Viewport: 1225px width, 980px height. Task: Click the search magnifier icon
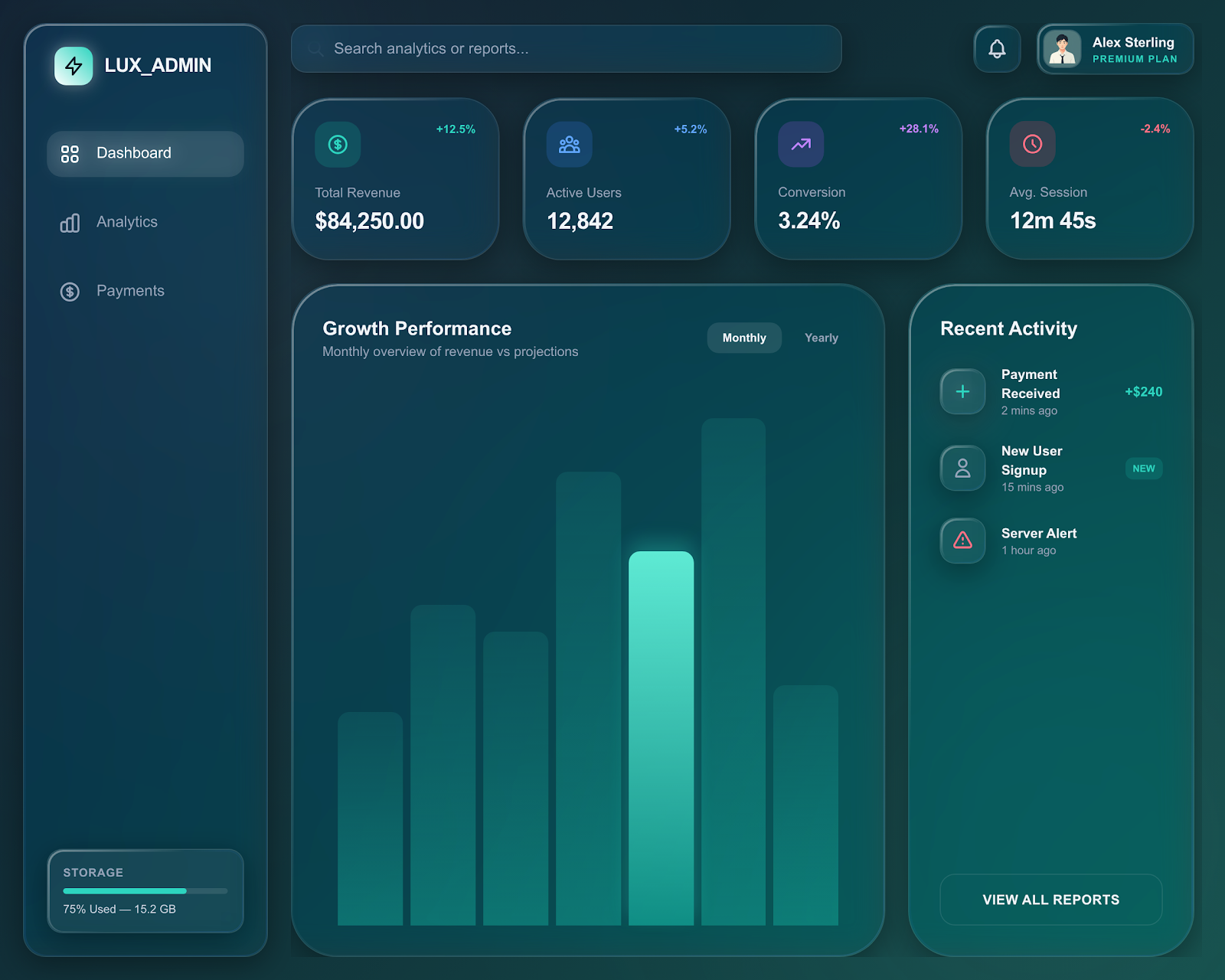(x=315, y=49)
